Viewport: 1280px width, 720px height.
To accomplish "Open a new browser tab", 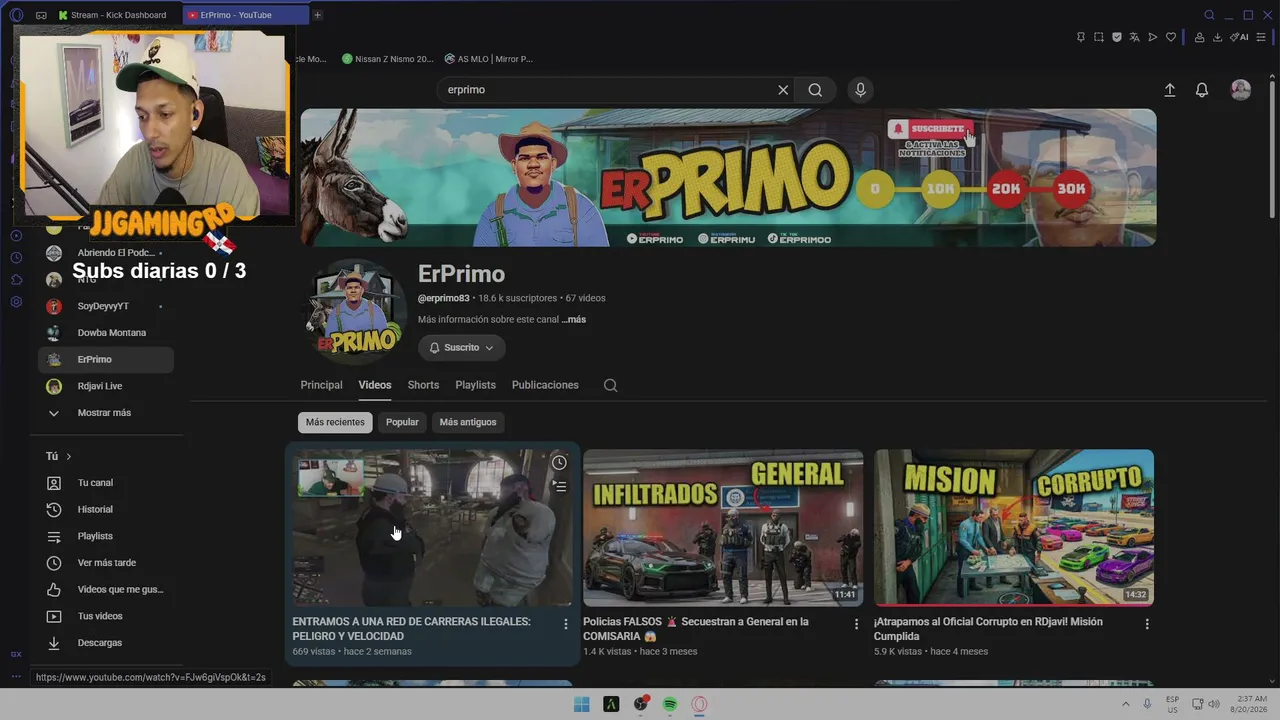I will (317, 15).
